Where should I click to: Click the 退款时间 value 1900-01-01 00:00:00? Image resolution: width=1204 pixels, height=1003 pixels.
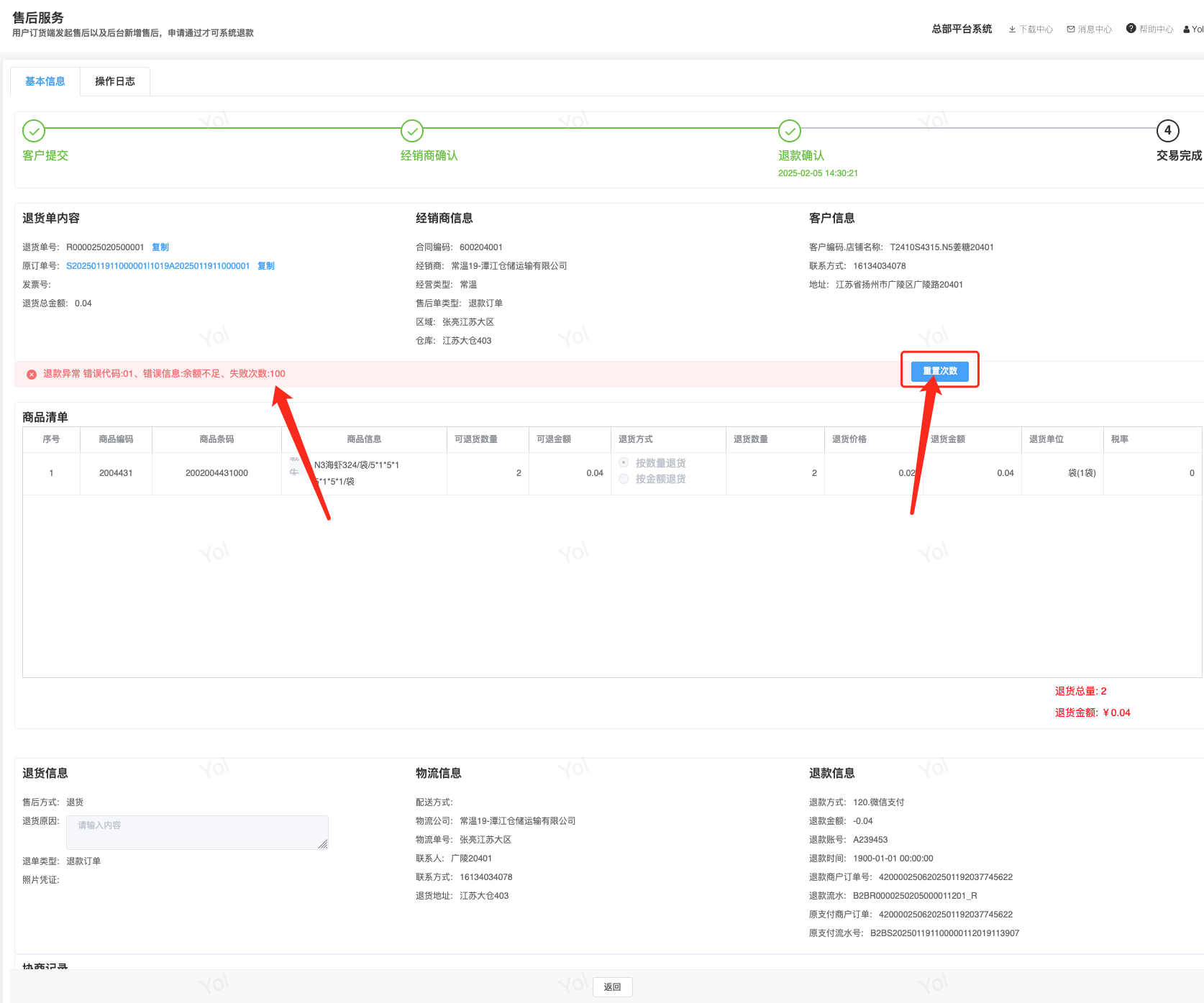point(893,858)
